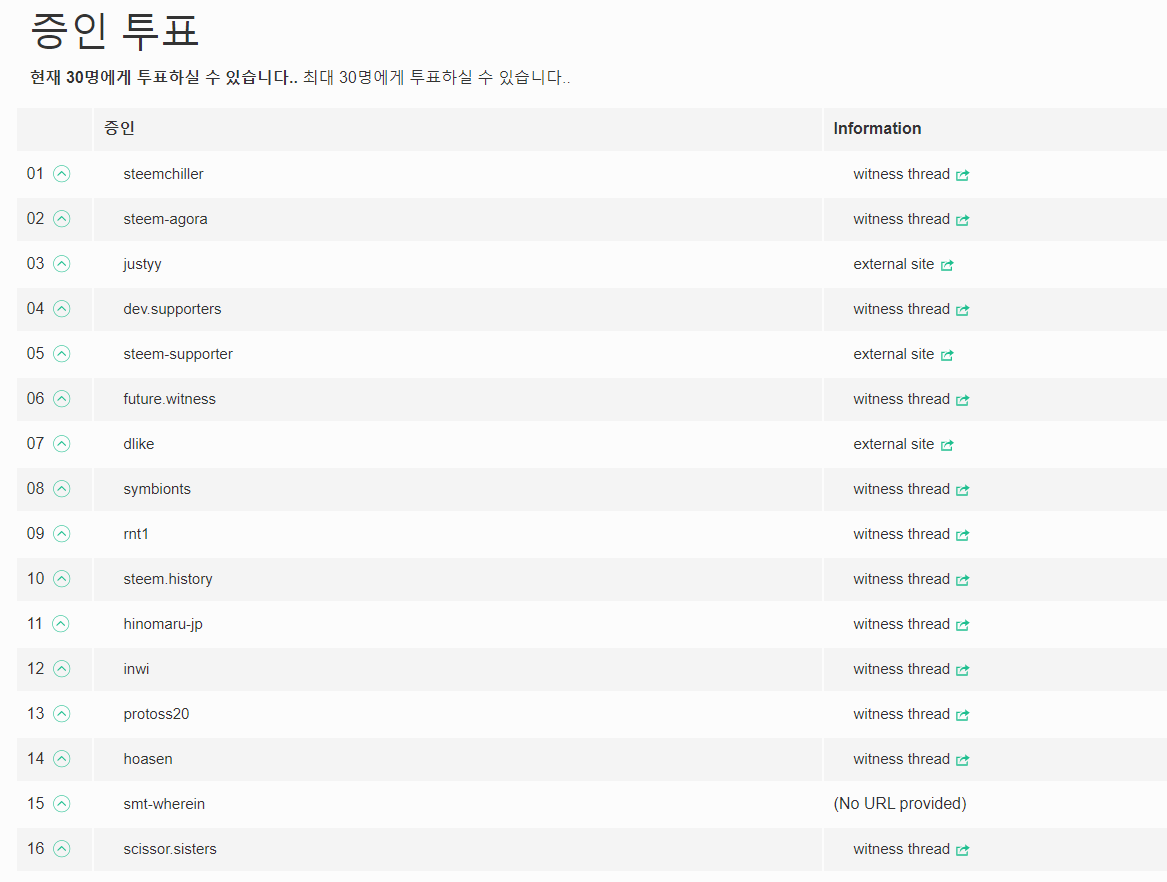
Task: Open inwi profile link
Action: tap(136, 669)
